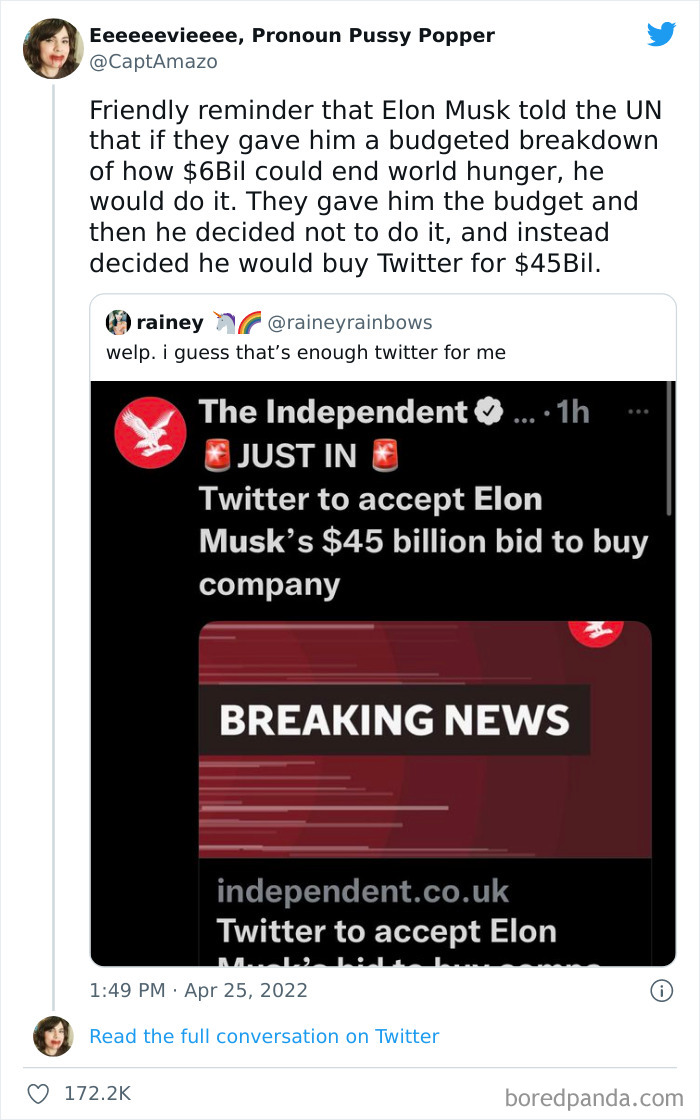This screenshot has height=1120, width=700.
Task: Open @CaptAmazo's profile via the top avatar
Action: point(53,48)
